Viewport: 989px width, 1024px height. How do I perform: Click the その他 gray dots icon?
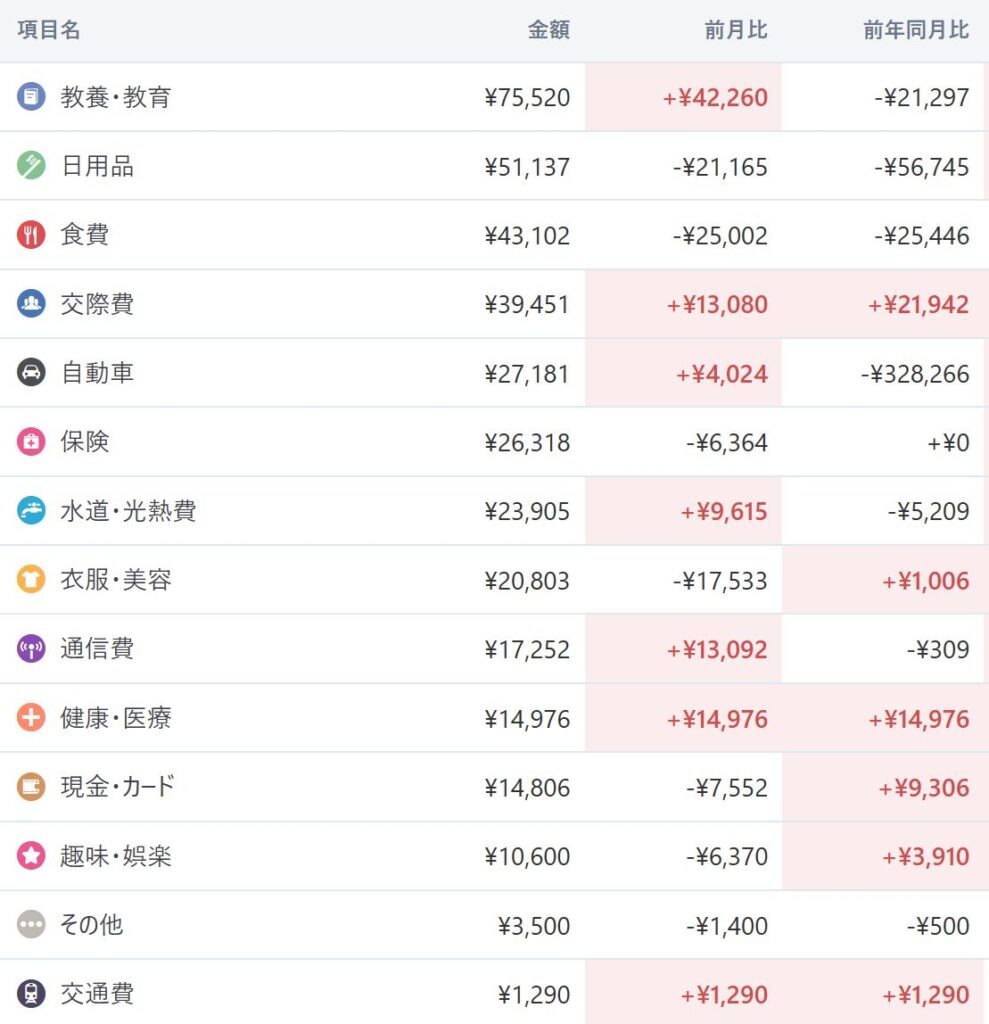tap(31, 925)
